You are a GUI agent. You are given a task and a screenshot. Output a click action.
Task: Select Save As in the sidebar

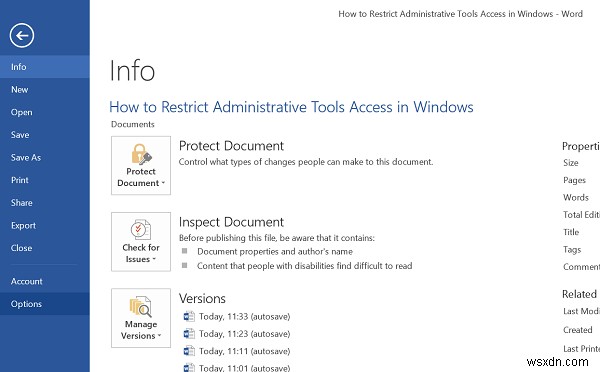(45, 157)
